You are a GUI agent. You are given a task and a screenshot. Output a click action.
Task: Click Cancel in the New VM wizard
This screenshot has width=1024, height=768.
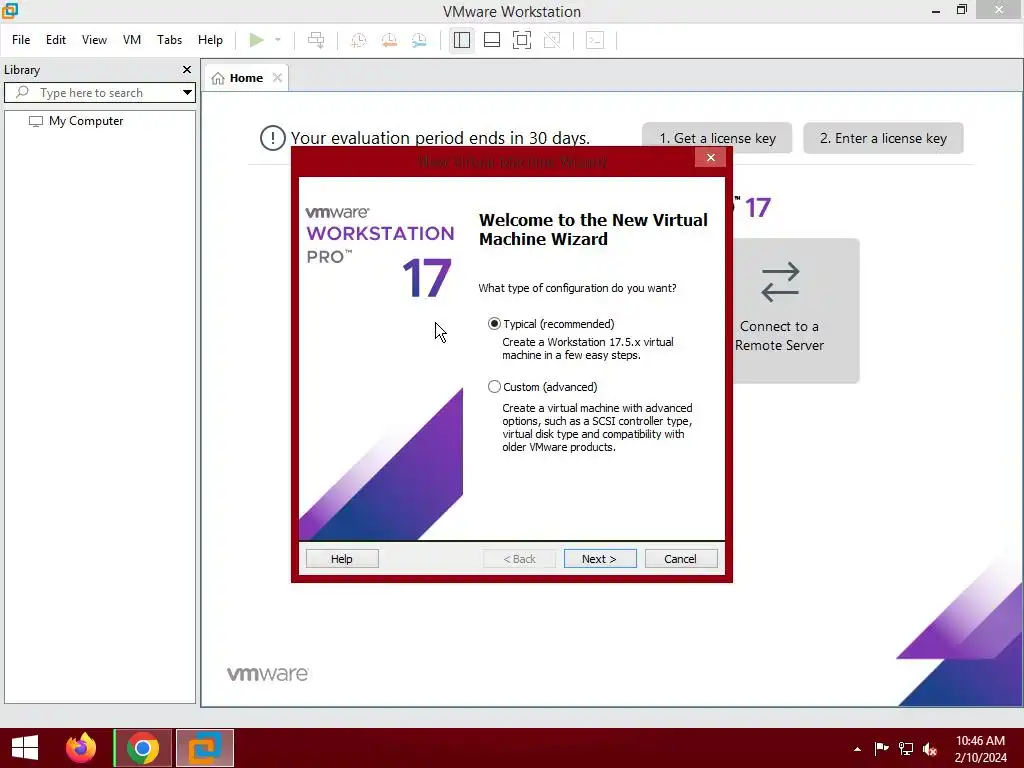tap(680, 558)
